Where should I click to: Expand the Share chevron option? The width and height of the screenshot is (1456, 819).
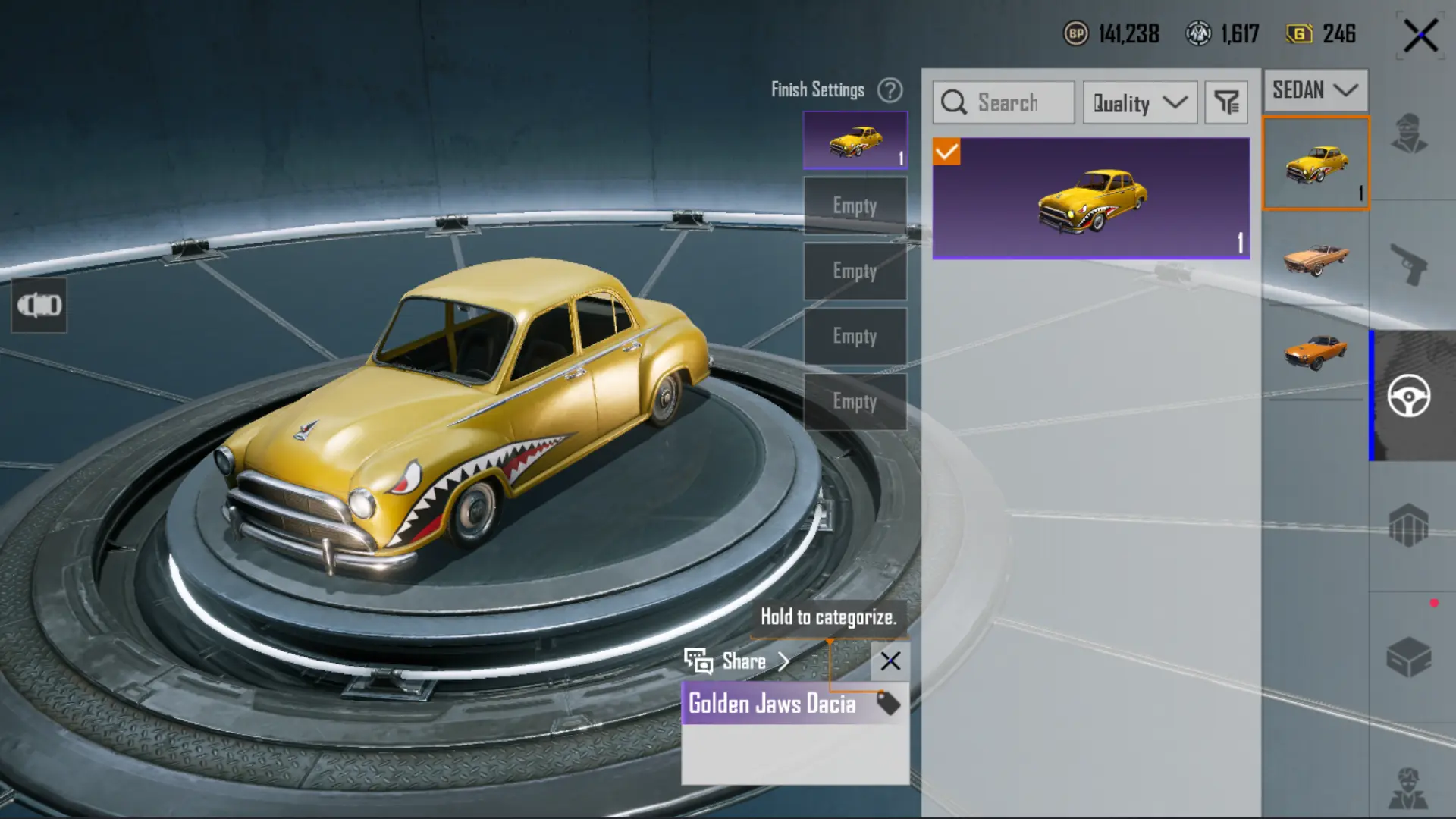(783, 661)
